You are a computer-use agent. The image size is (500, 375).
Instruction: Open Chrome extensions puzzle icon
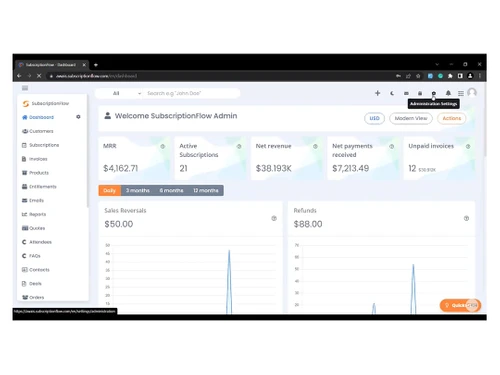tap(450, 76)
